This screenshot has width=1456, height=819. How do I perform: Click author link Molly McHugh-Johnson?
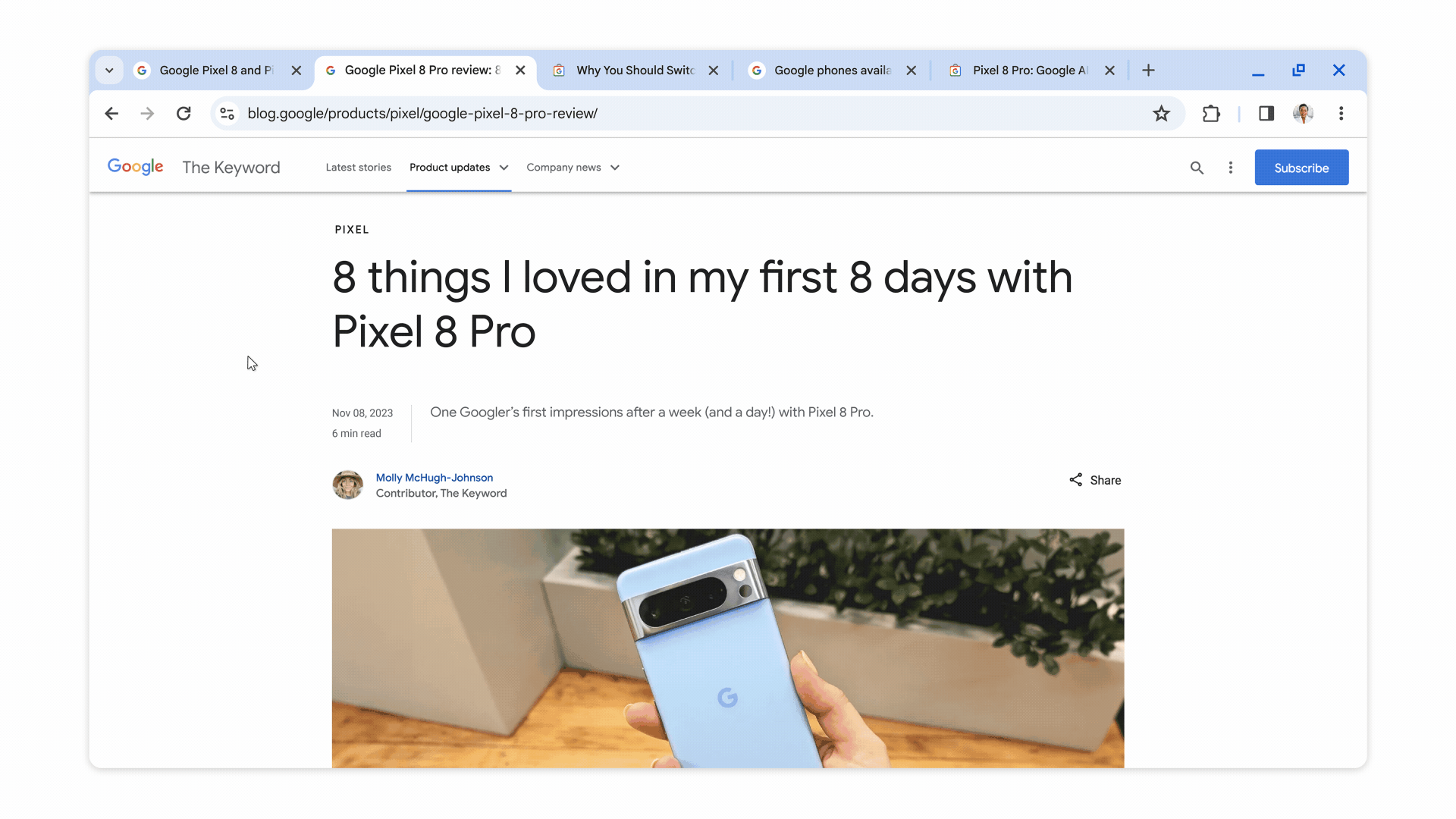click(435, 477)
